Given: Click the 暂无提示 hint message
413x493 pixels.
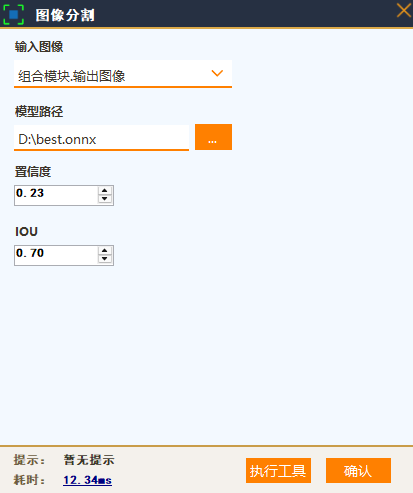Looking at the screenshot, I should pyautogui.click(x=89, y=460).
